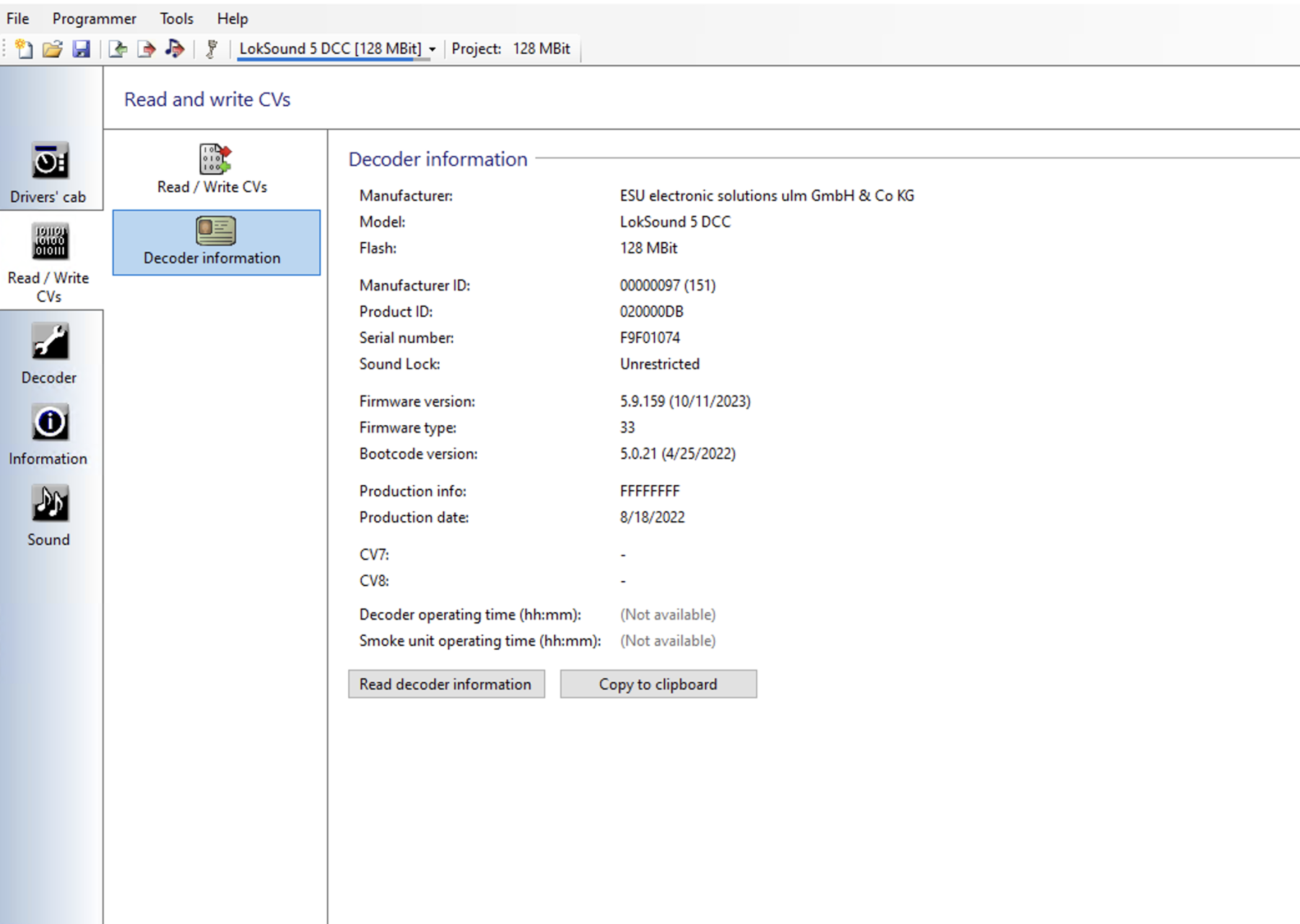The height and width of the screenshot is (924, 1300).
Task: Click the Flash value 128 MBit
Action: tap(649, 248)
